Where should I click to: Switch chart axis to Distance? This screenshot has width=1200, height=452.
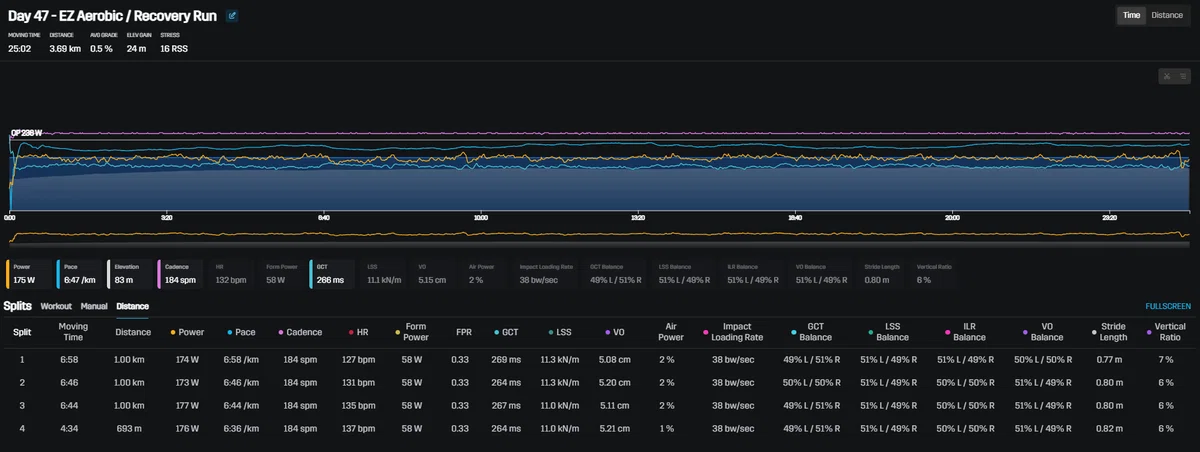click(1167, 15)
